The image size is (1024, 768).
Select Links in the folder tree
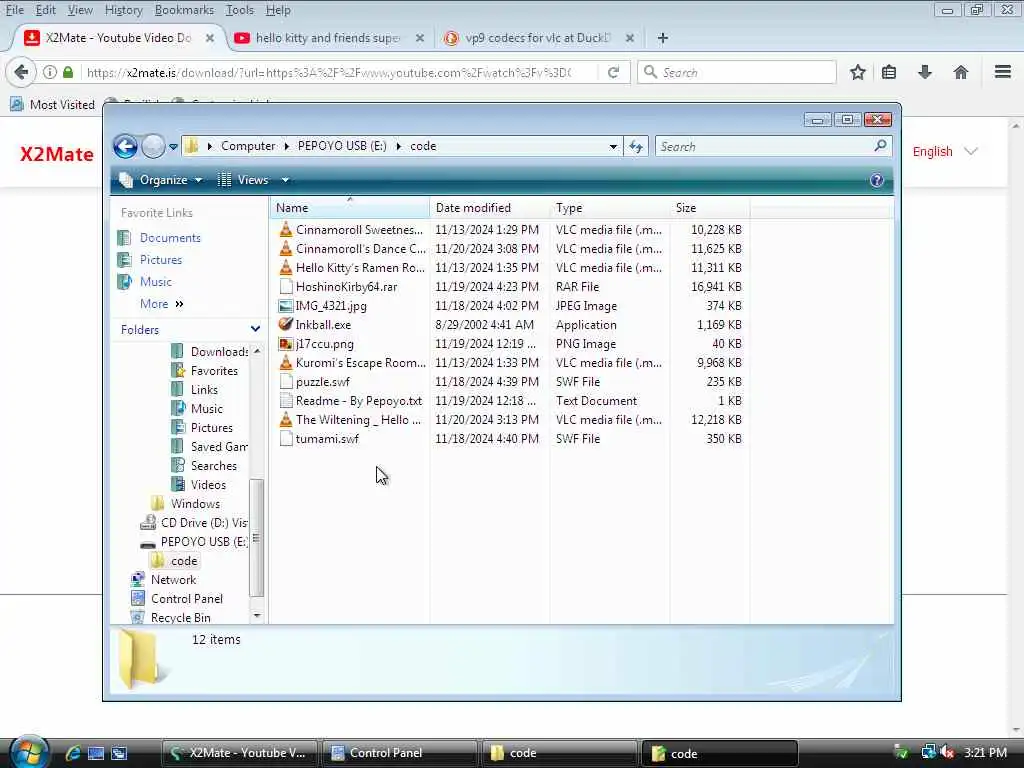pyautogui.click(x=195, y=389)
